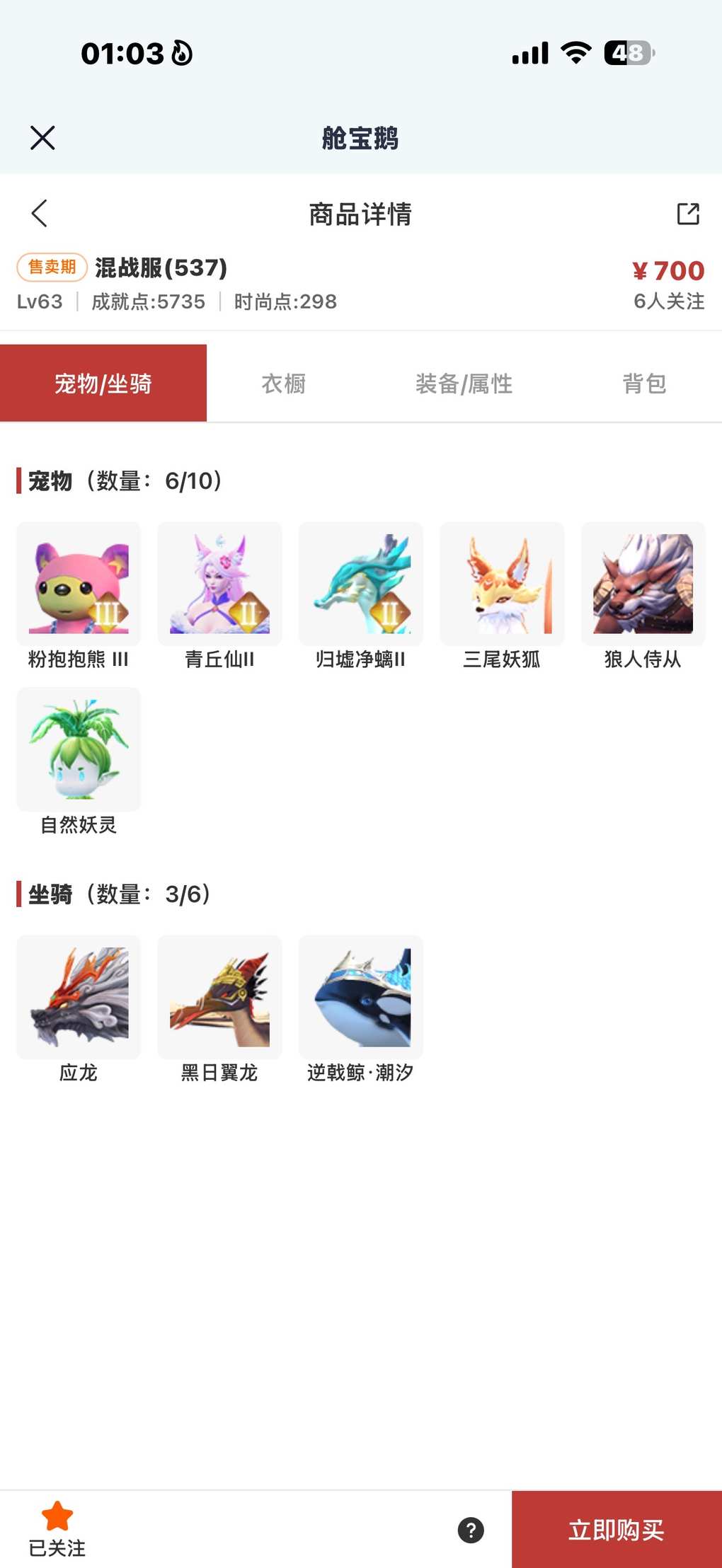Tap the help question mark icon

coord(471,1530)
